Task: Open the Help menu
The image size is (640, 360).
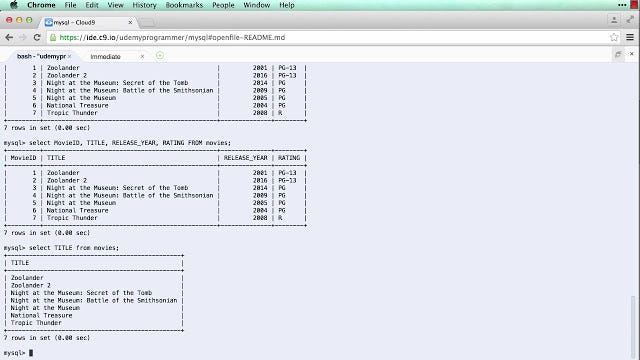Action: coord(287,5)
